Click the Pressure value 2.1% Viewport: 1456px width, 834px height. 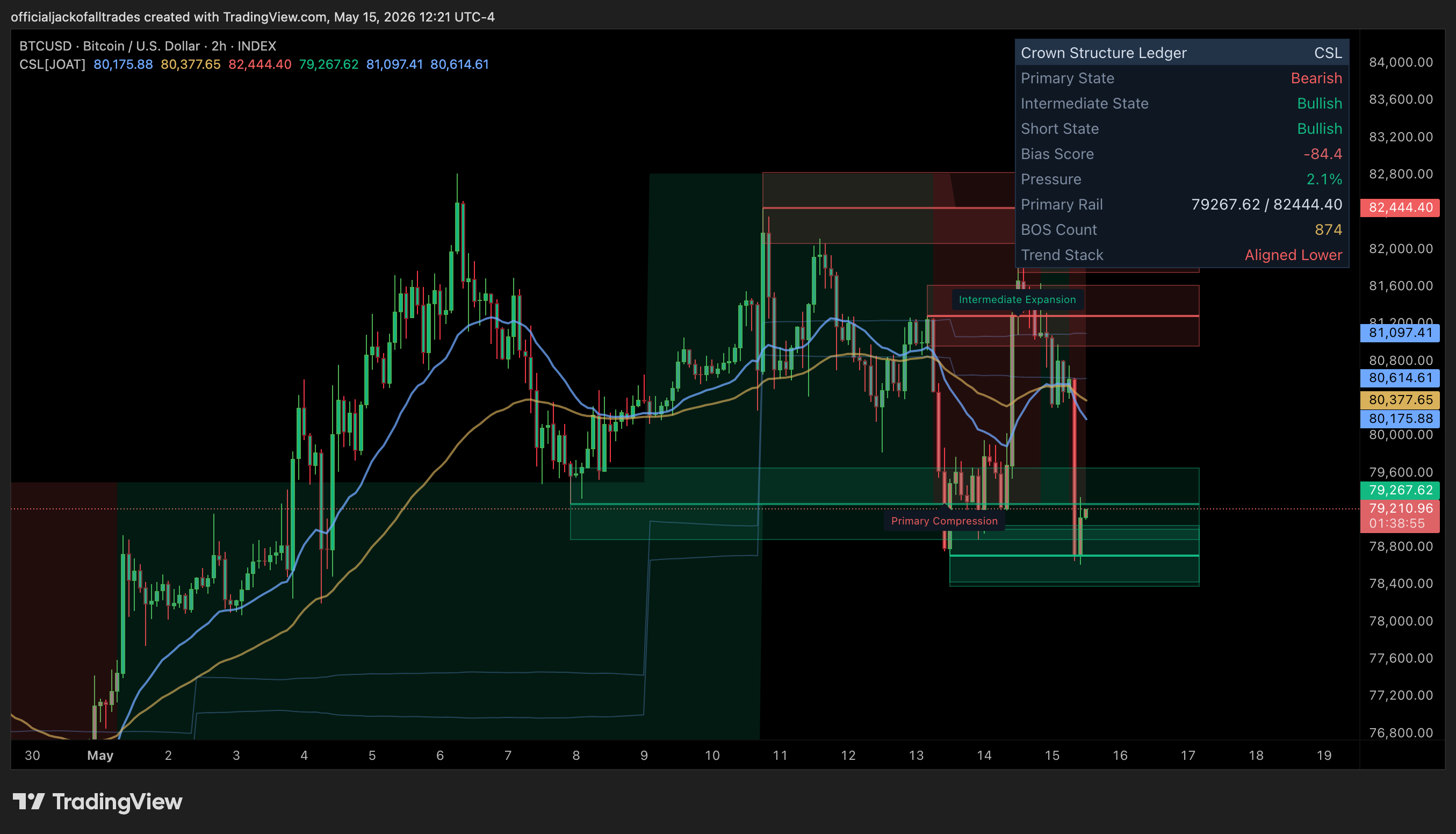coord(1324,179)
